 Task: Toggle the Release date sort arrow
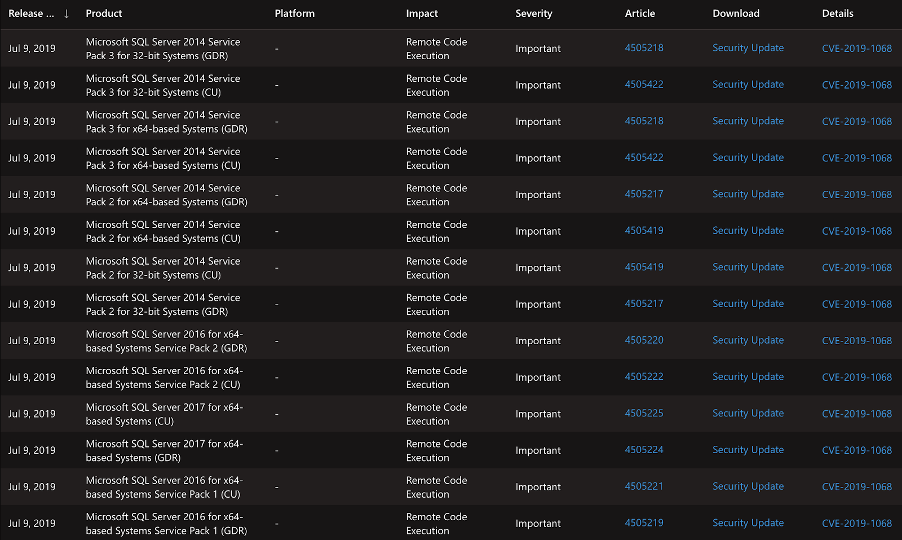click(66, 14)
